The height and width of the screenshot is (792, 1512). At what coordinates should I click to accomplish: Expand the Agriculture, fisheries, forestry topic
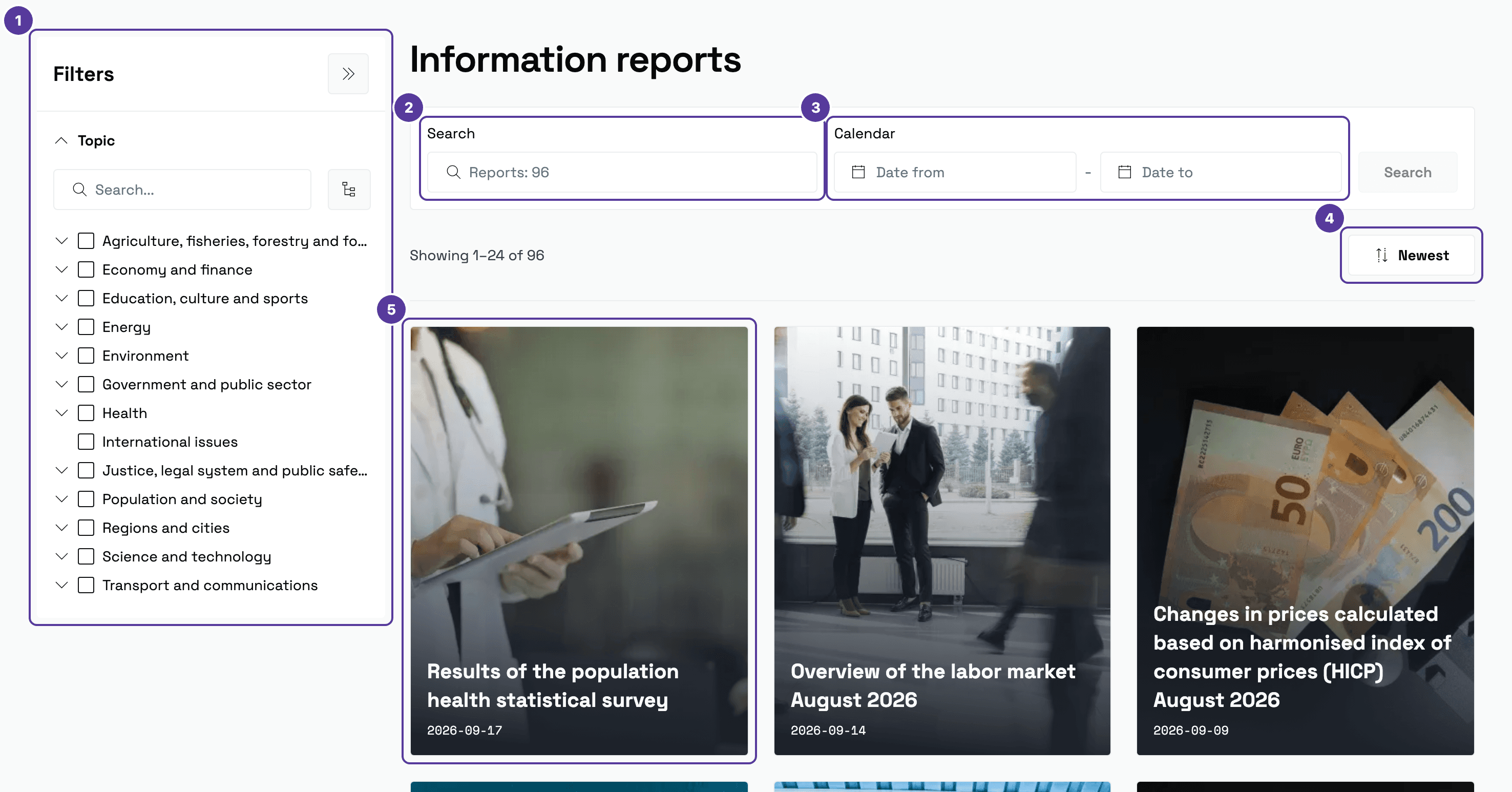[61, 241]
